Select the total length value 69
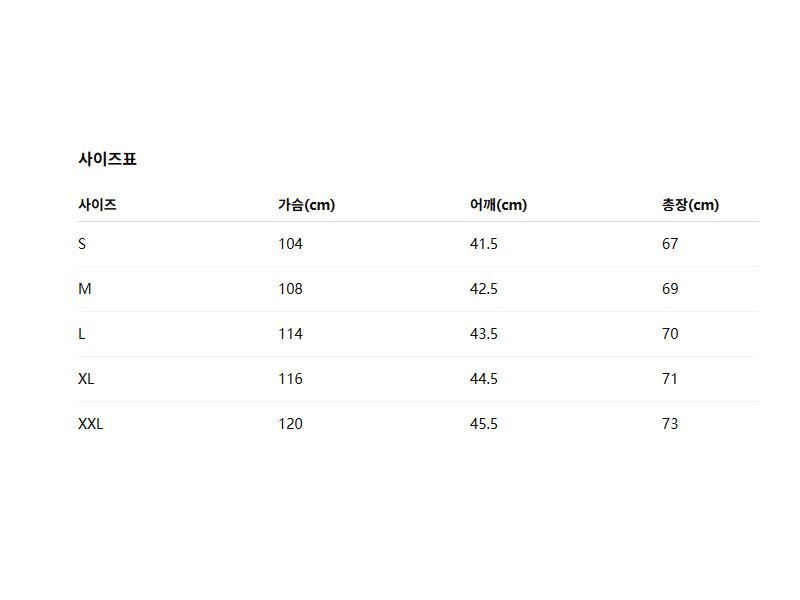 tap(670, 289)
